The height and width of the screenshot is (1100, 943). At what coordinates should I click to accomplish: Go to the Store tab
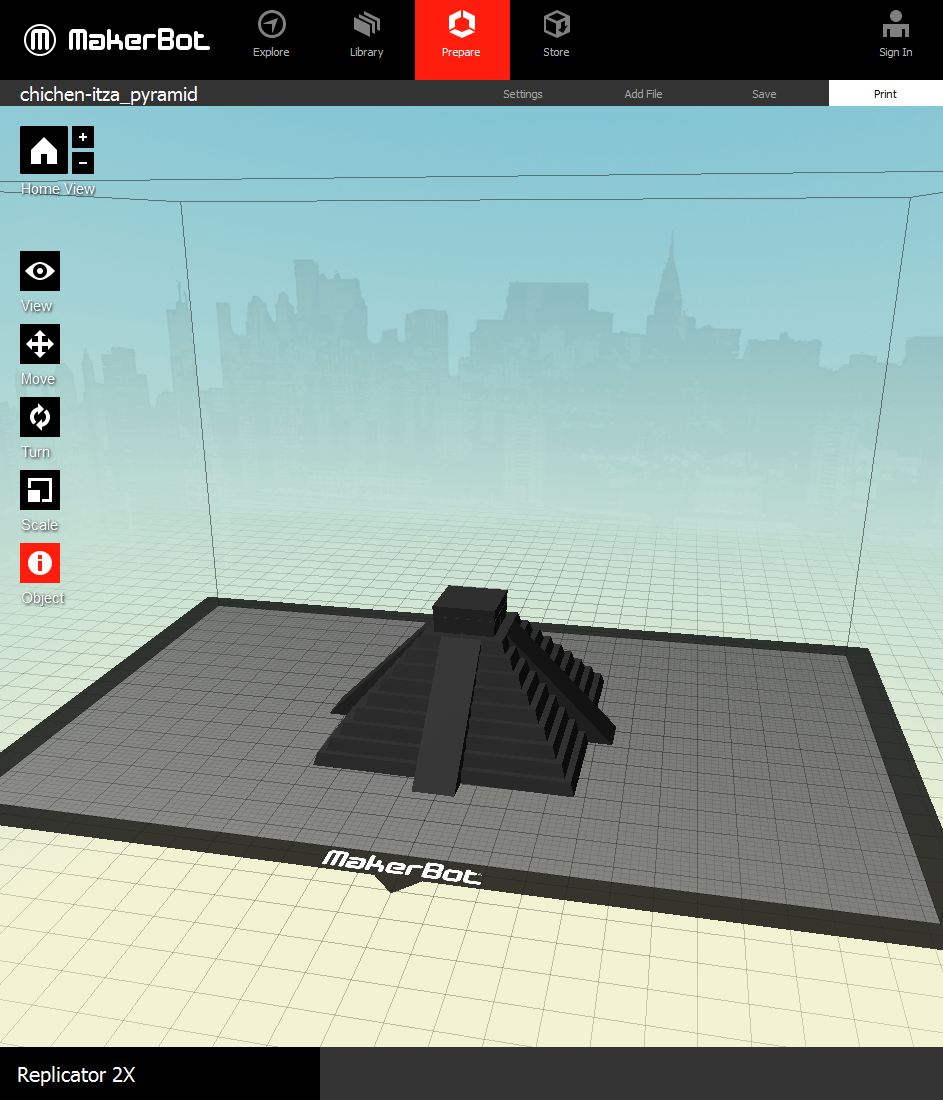pos(556,35)
